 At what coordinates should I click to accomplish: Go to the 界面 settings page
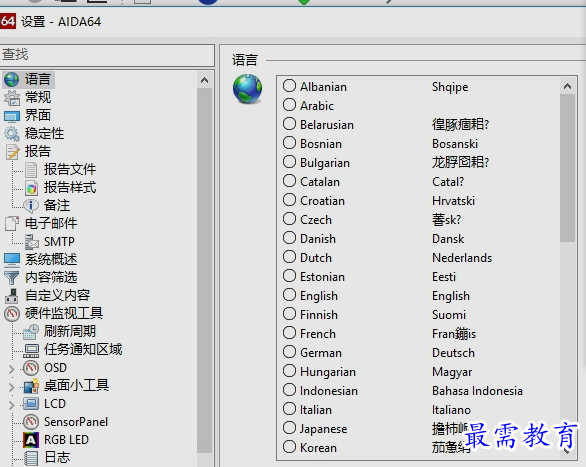38,115
